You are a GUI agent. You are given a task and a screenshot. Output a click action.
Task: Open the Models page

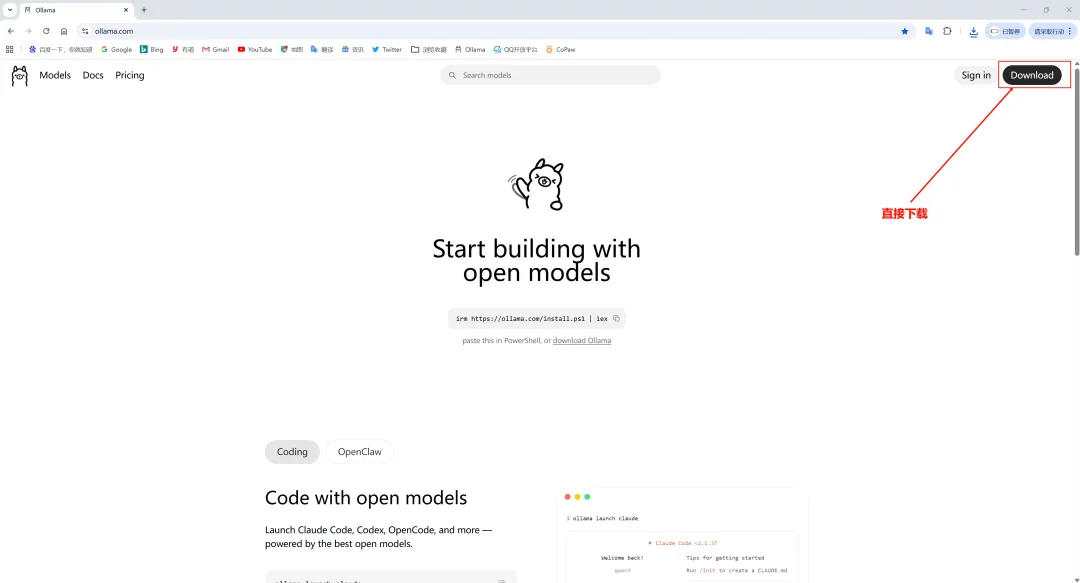click(x=55, y=75)
